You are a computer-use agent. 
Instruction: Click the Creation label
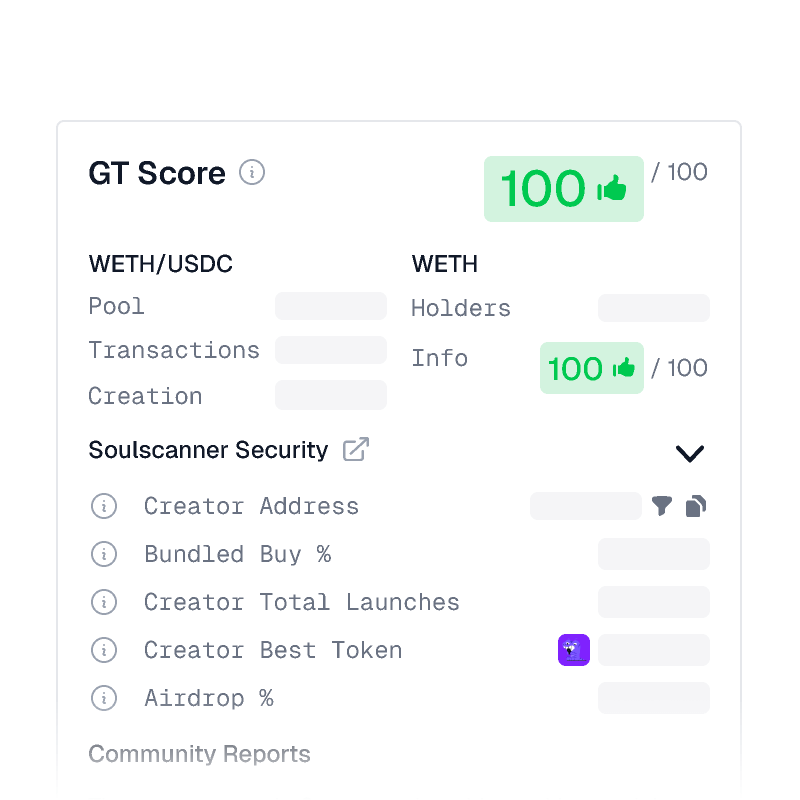click(145, 396)
